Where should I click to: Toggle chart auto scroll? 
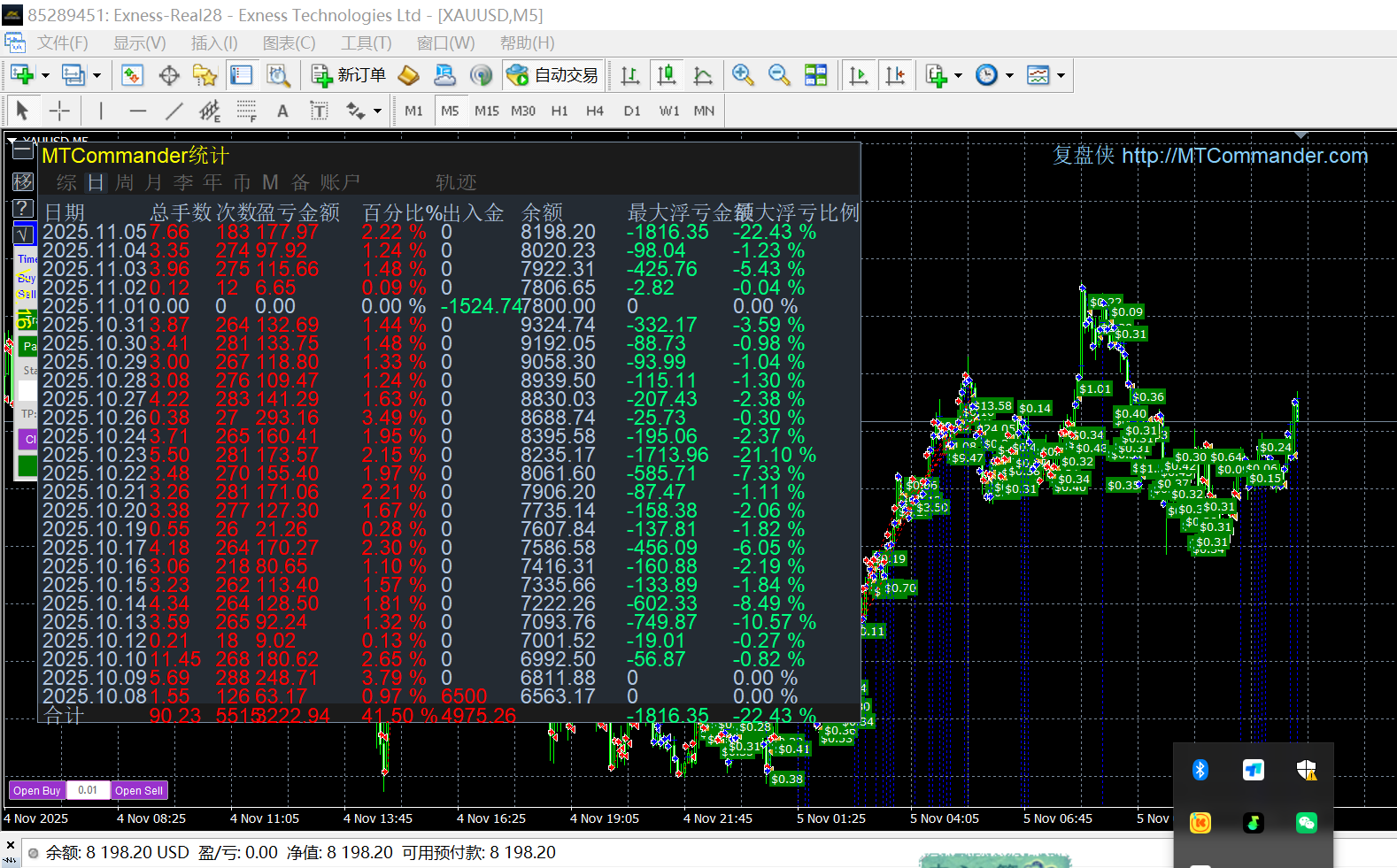click(x=858, y=75)
